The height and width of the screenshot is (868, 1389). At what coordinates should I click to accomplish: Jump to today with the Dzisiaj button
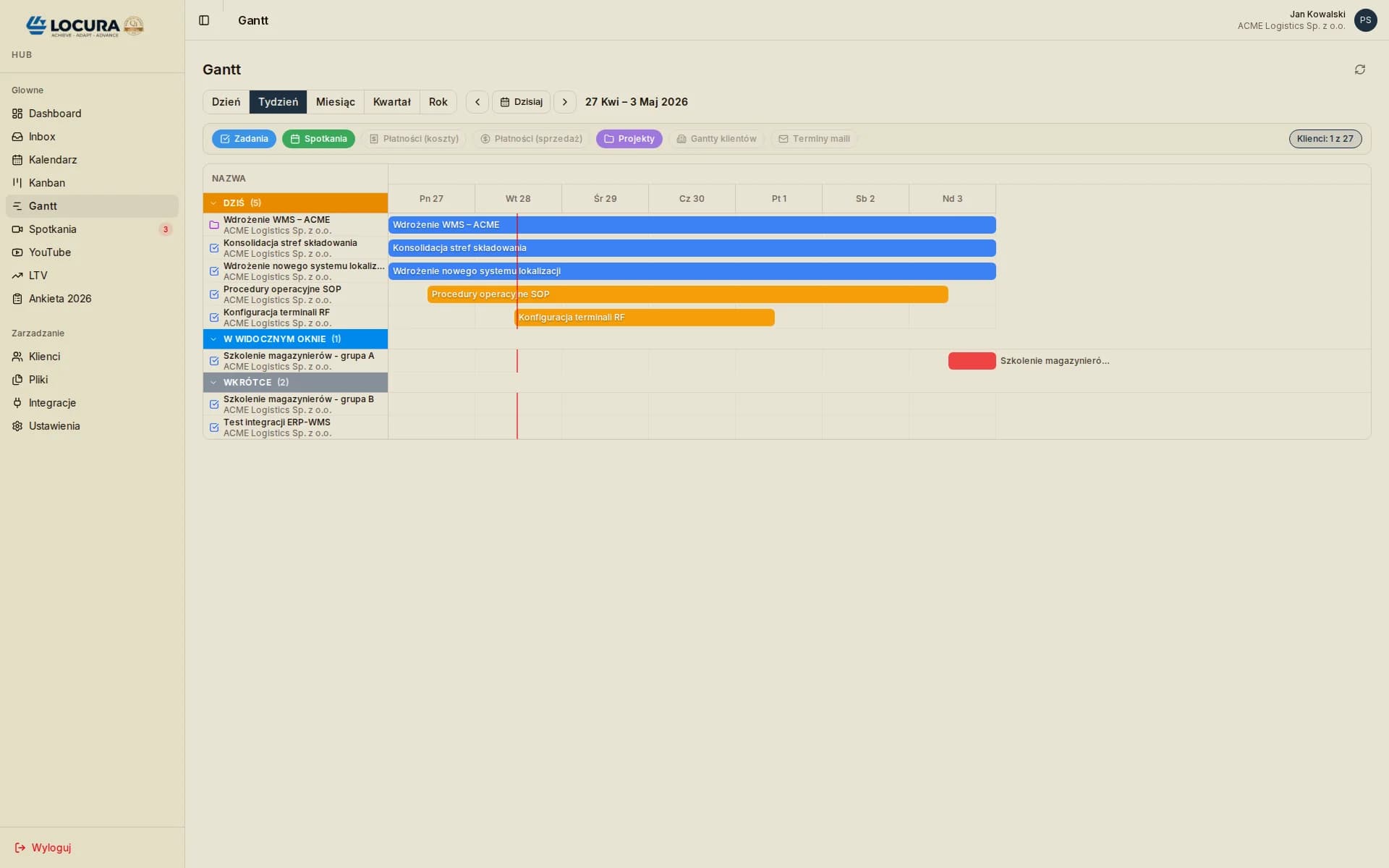(x=520, y=102)
